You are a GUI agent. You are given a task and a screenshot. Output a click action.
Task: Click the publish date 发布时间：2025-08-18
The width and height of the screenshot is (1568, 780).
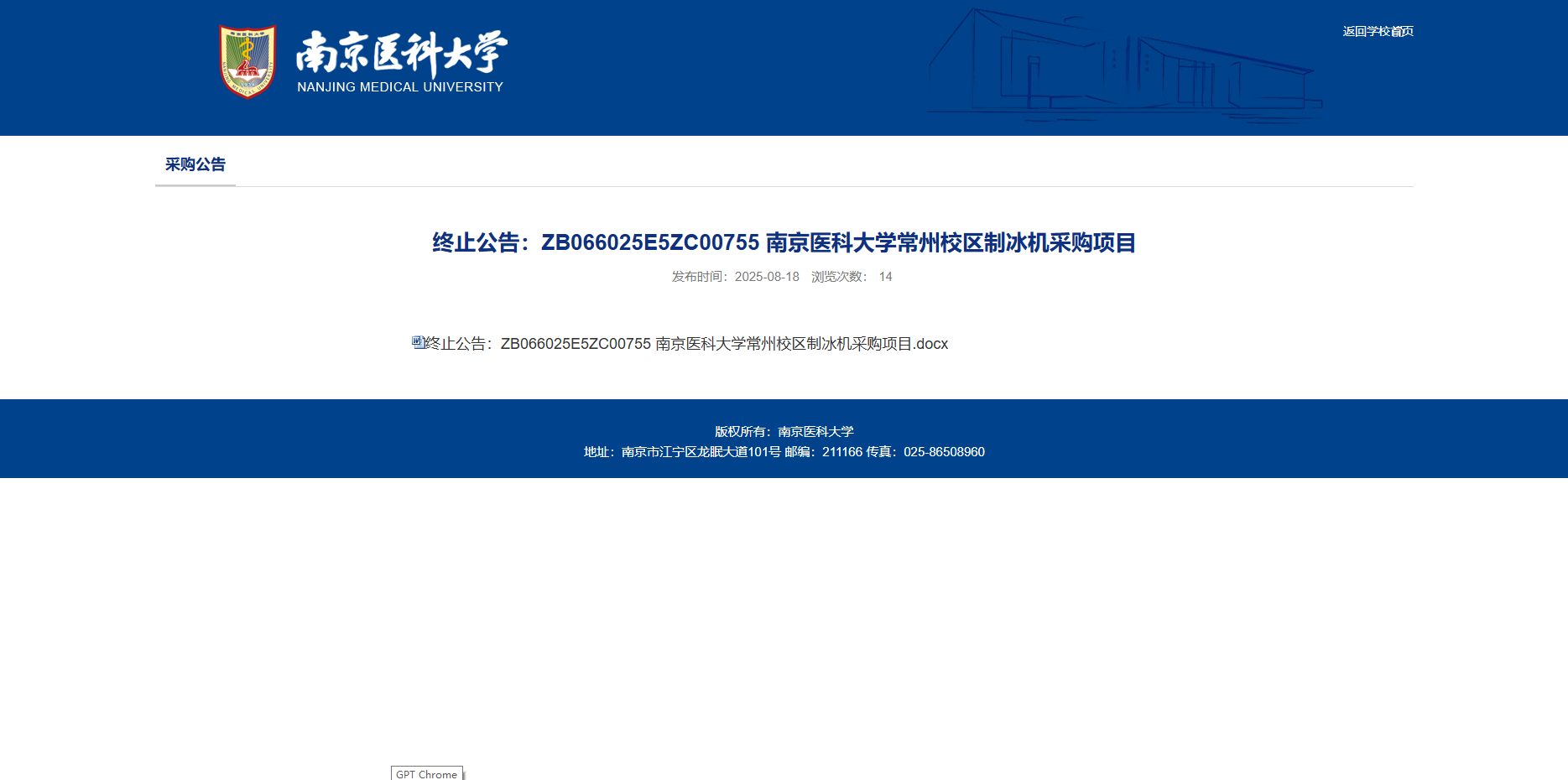[x=735, y=277]
